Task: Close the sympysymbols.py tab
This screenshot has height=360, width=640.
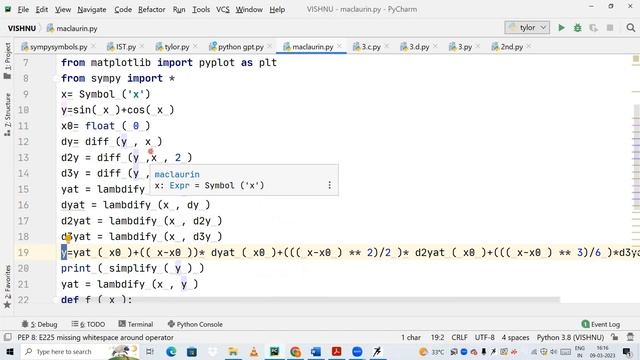Action: click(93, 47)
